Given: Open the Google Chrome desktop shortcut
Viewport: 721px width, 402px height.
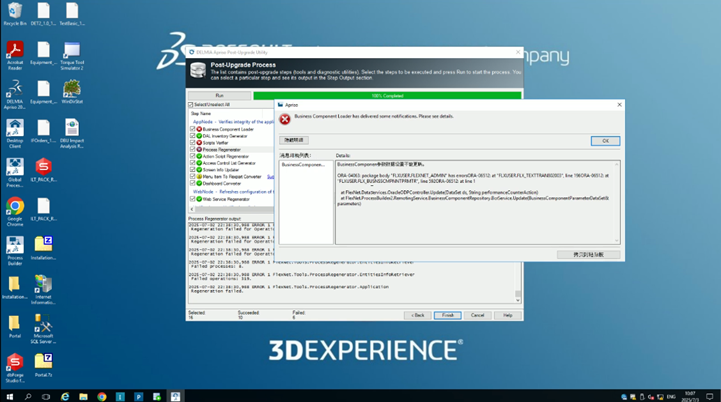Looking at the screenshot, I should [15, 212].
